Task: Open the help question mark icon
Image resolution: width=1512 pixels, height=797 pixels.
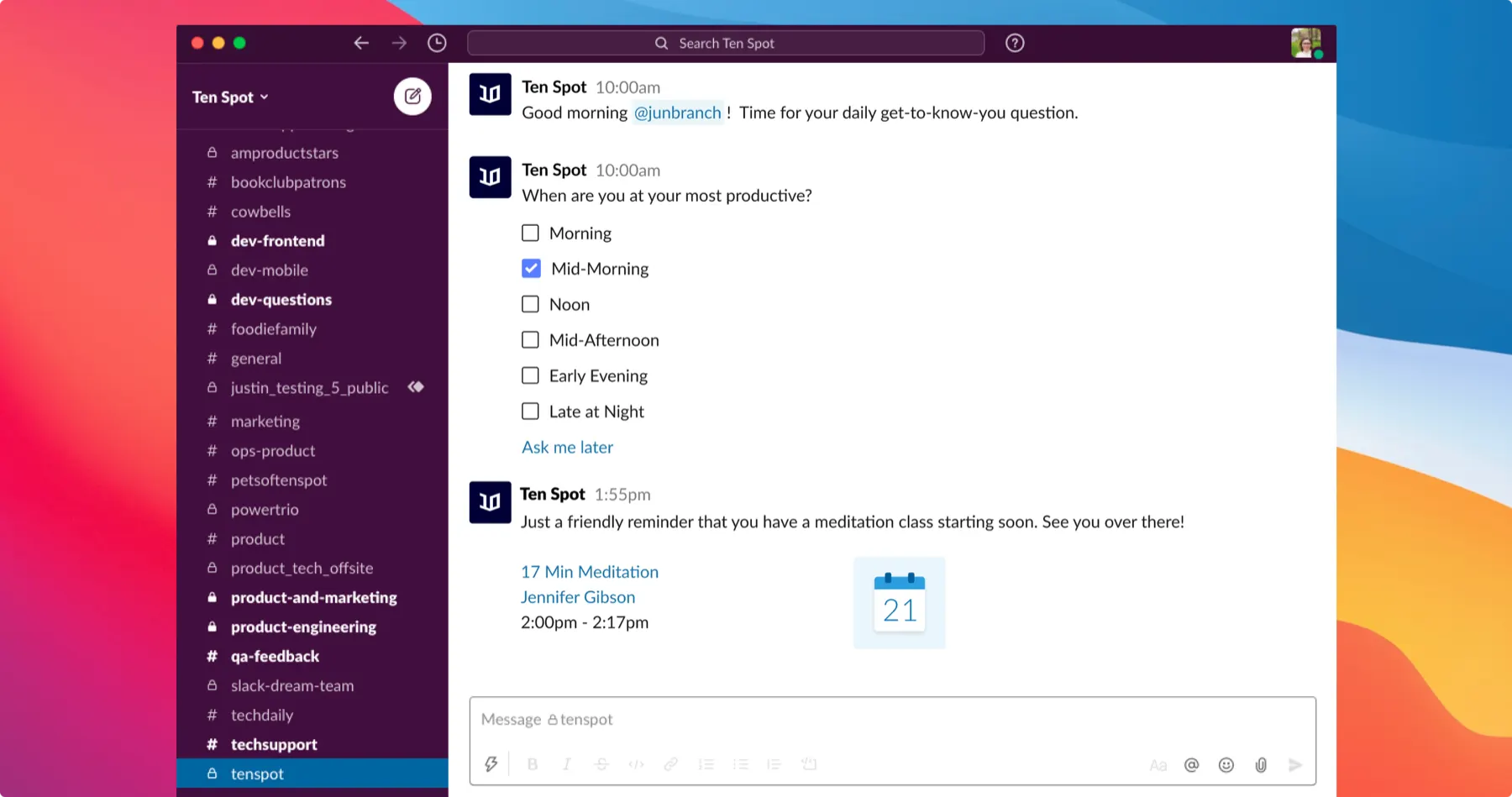Action: pyautogui.click(x=1015, y=43)
